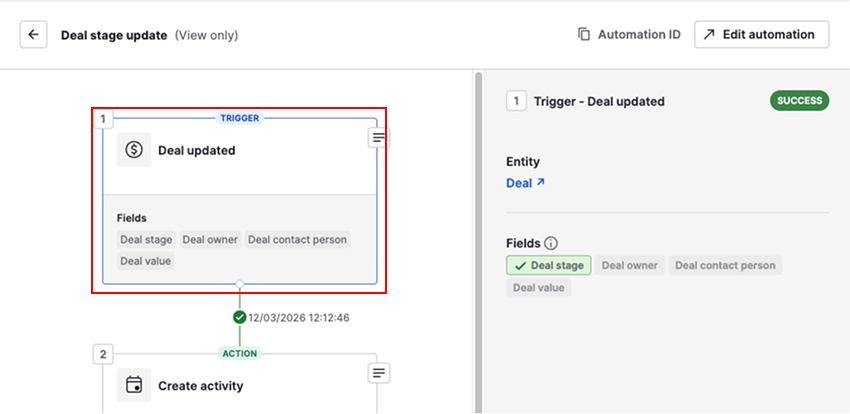Click the back arrow button
Viewport: 850px width, 414px height.
coord(34,35)
